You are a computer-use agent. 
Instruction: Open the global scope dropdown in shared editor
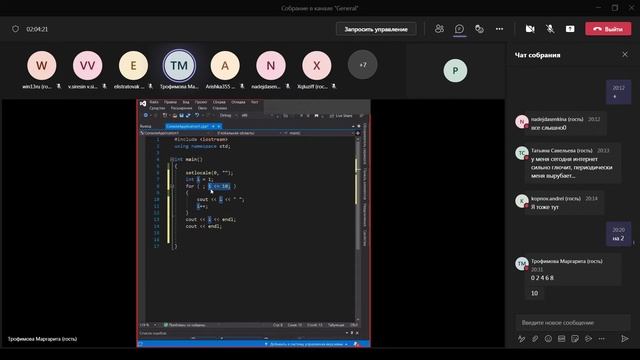click(x=249, y=133)
